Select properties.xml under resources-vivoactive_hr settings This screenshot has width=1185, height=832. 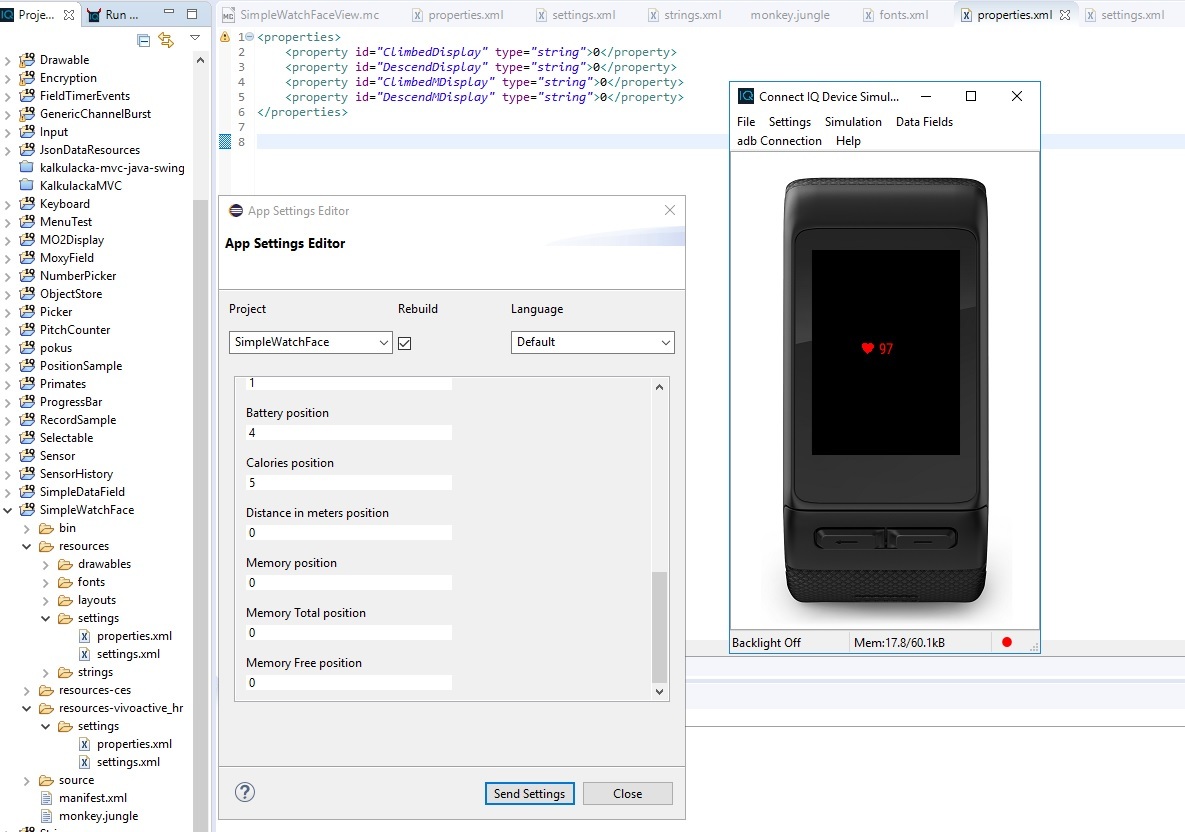[134, 744]
